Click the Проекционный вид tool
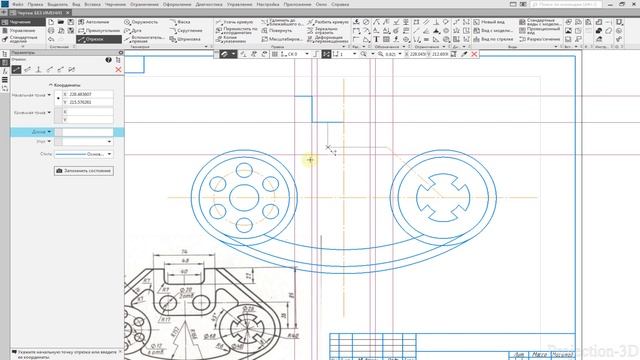Viewport: 640px width, 360px height. (539, 31)
